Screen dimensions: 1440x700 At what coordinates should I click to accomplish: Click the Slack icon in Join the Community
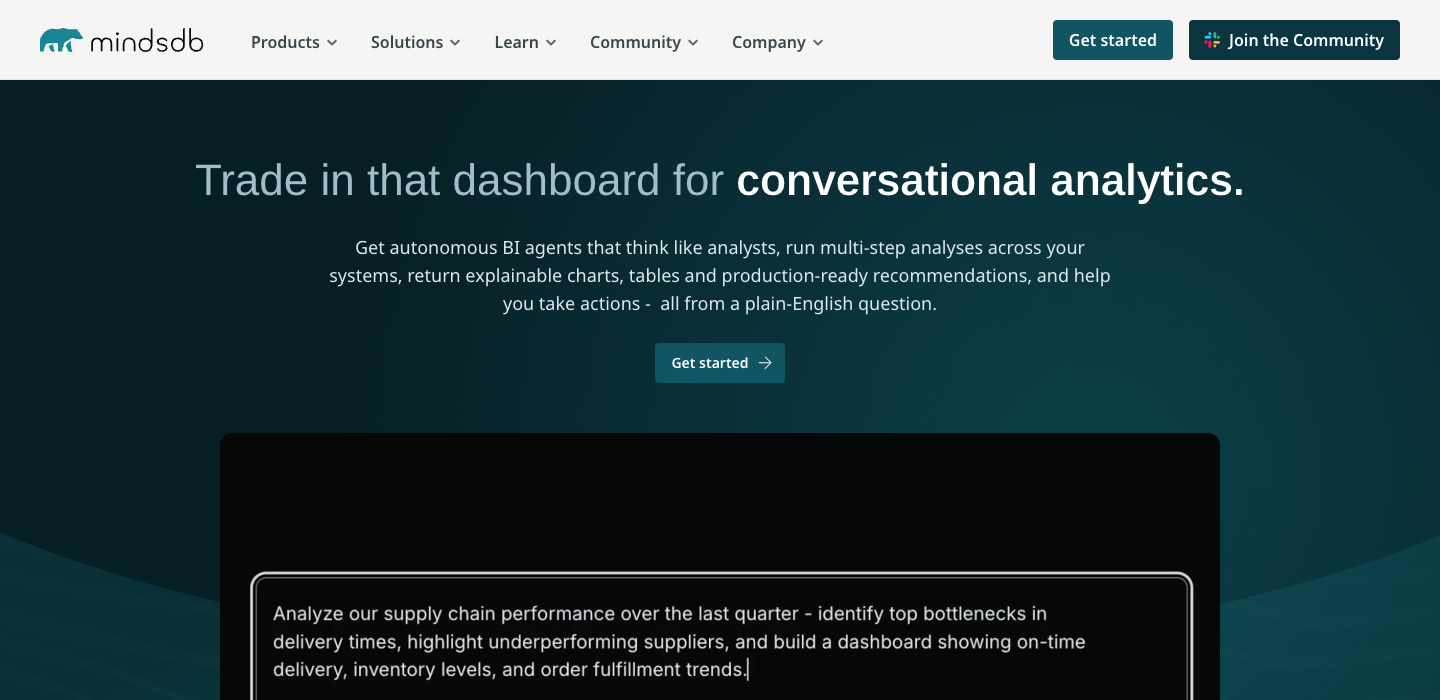(x=1212, y=40)
